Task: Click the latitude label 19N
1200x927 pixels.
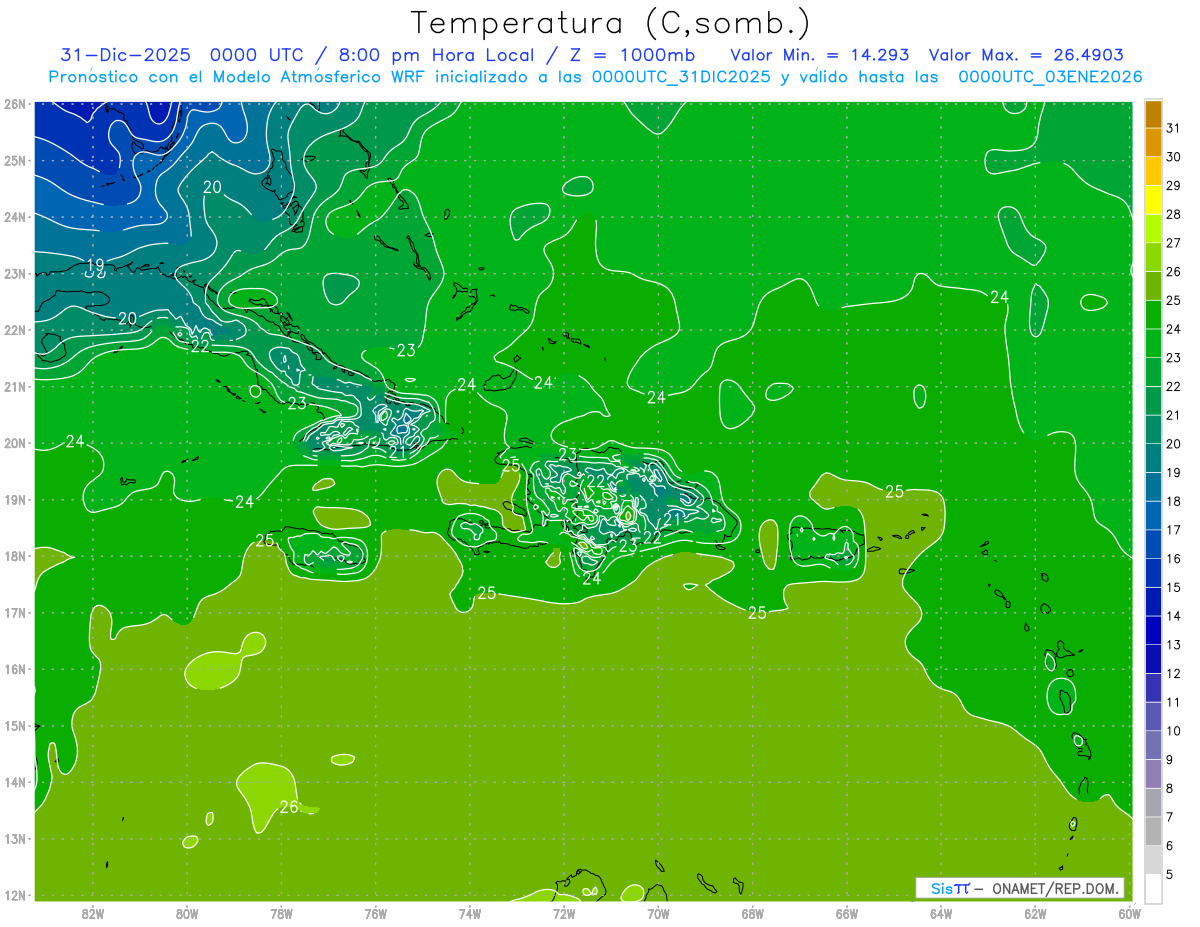Action: tap(14, 499)
